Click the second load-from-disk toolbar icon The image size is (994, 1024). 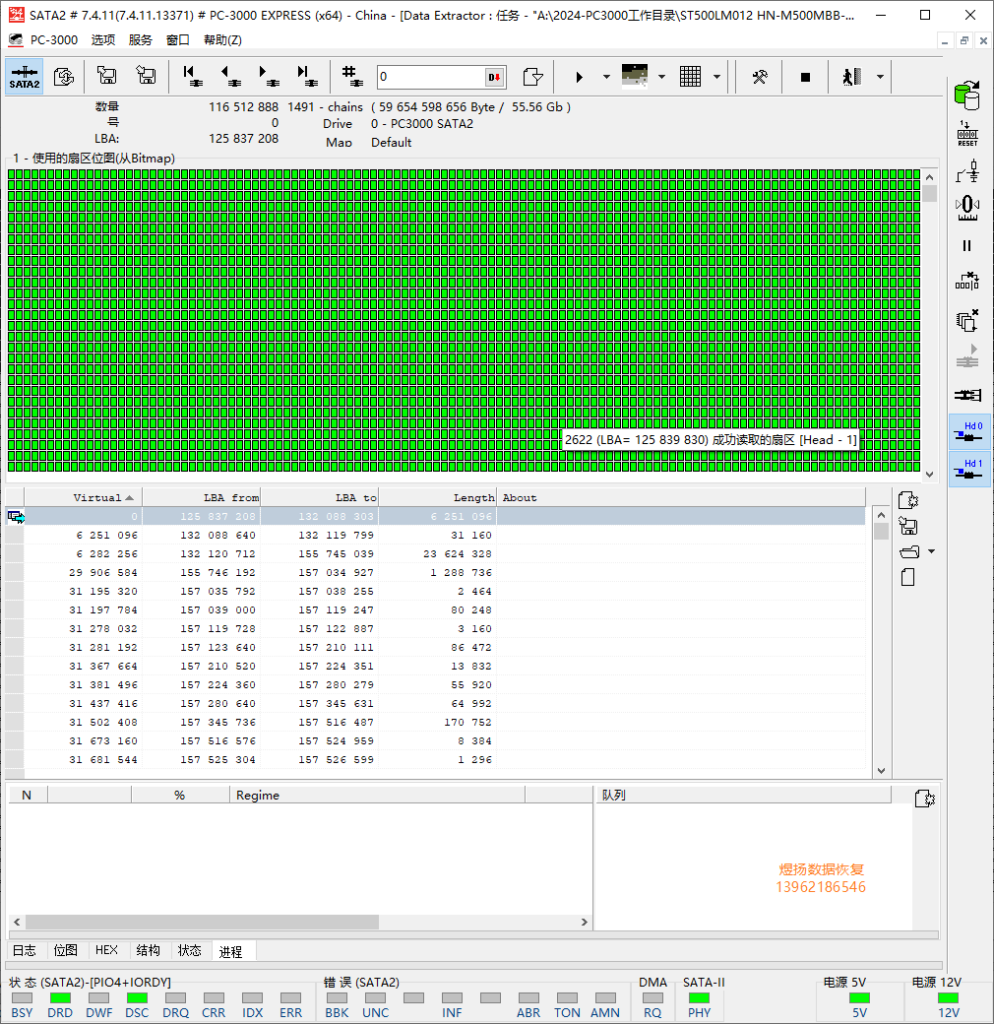[146, 76]
